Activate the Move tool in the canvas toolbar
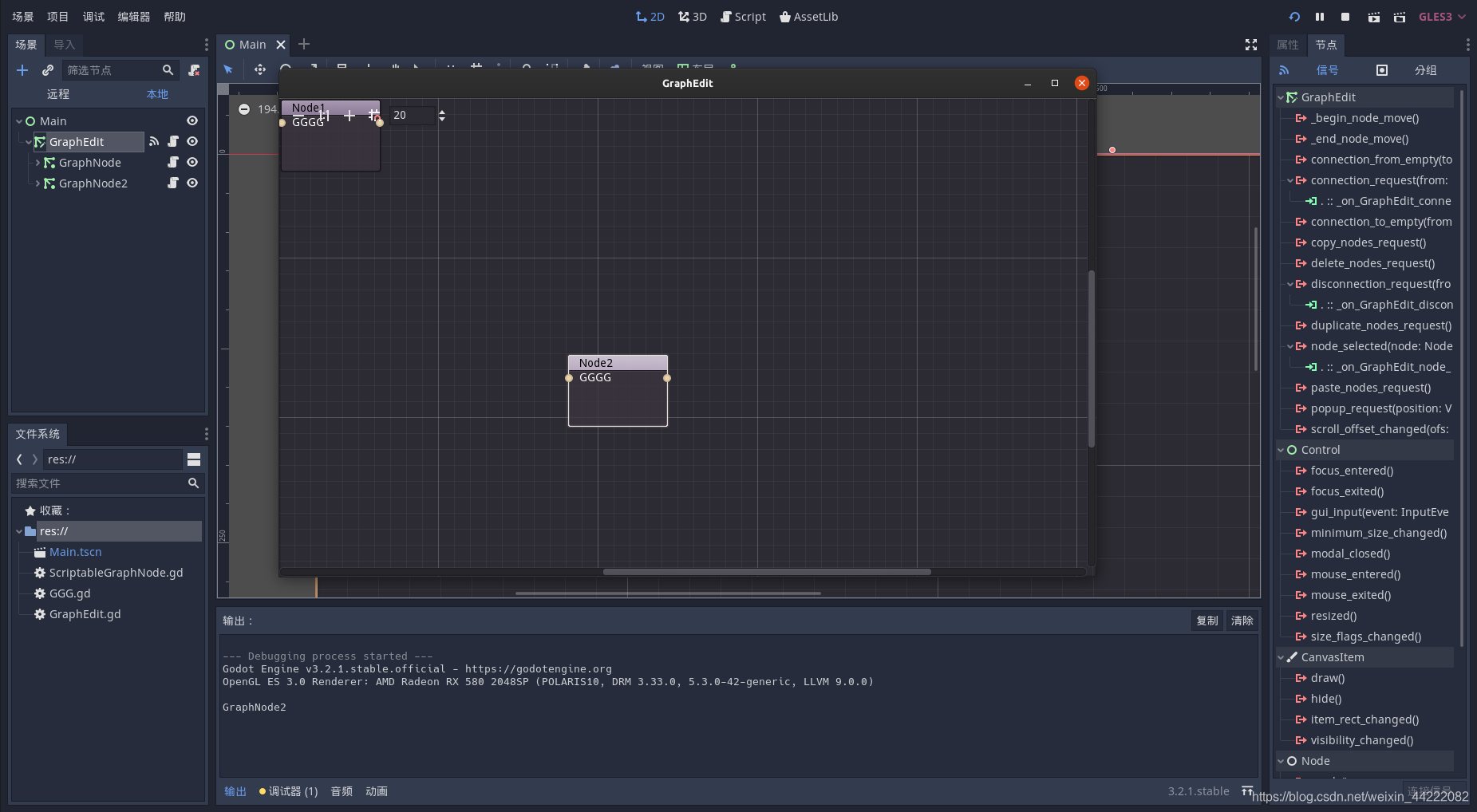Viewport: 1477px width, 812px height. pyautogui.click(x=260, y=69)
